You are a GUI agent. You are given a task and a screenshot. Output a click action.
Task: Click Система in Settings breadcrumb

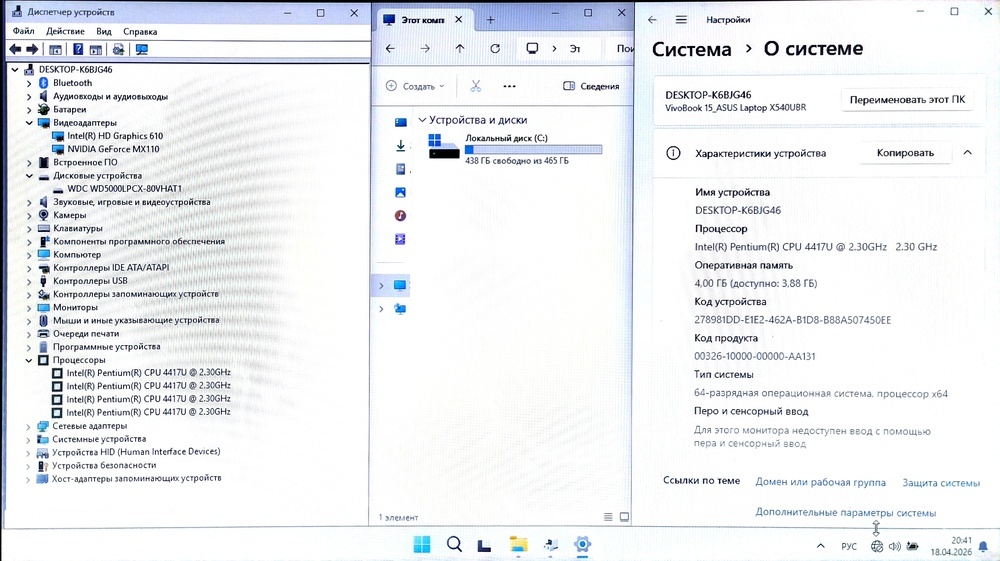click(691, 49)
